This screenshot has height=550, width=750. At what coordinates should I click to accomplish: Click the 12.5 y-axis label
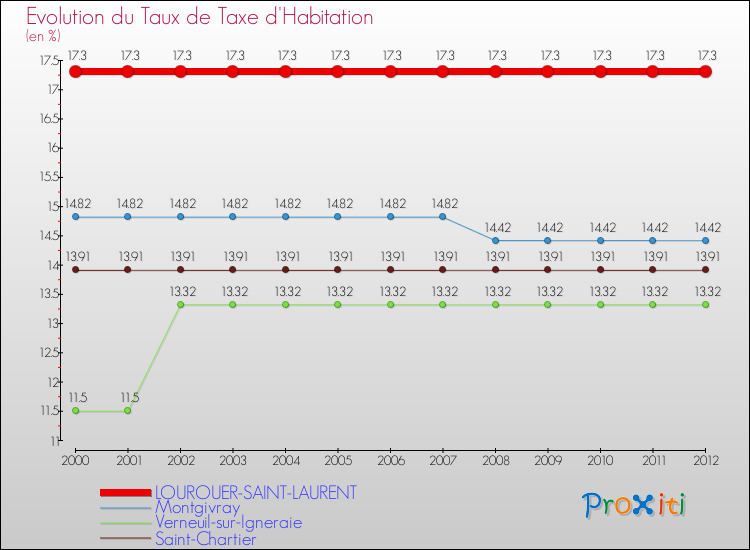coord(49,353)
